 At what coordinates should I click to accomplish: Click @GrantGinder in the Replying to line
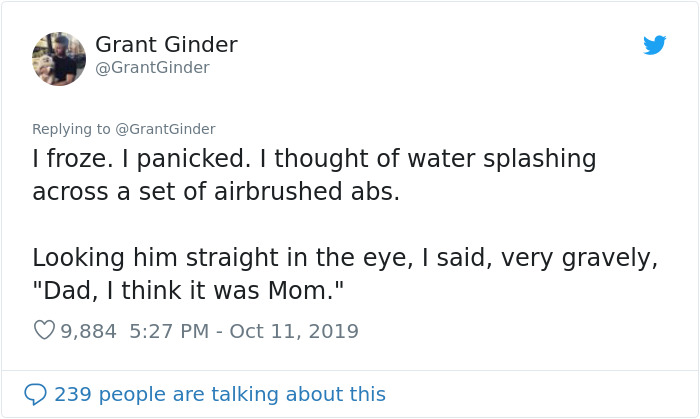click(166, 129)
